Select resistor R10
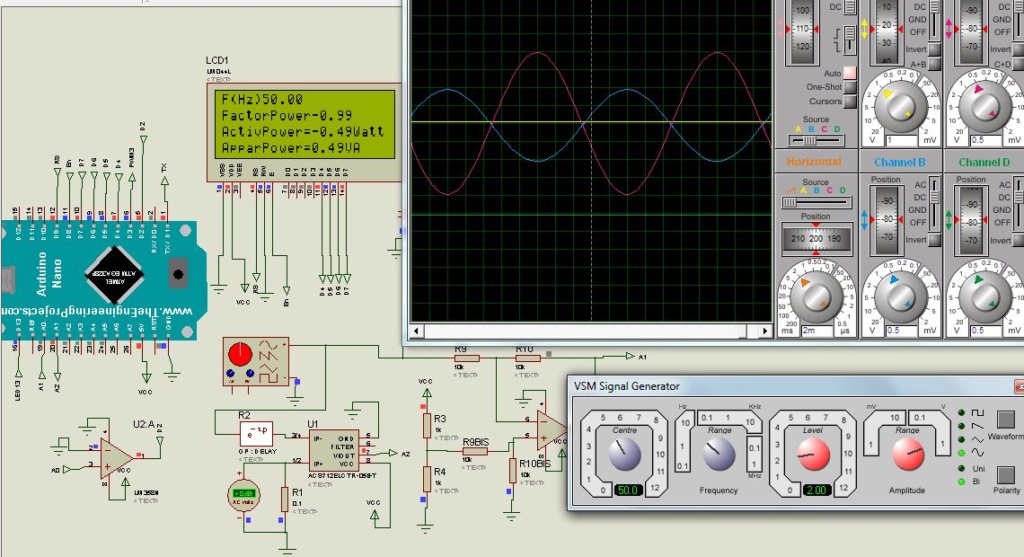1024x557 pixels. click(x=527, y=358)
